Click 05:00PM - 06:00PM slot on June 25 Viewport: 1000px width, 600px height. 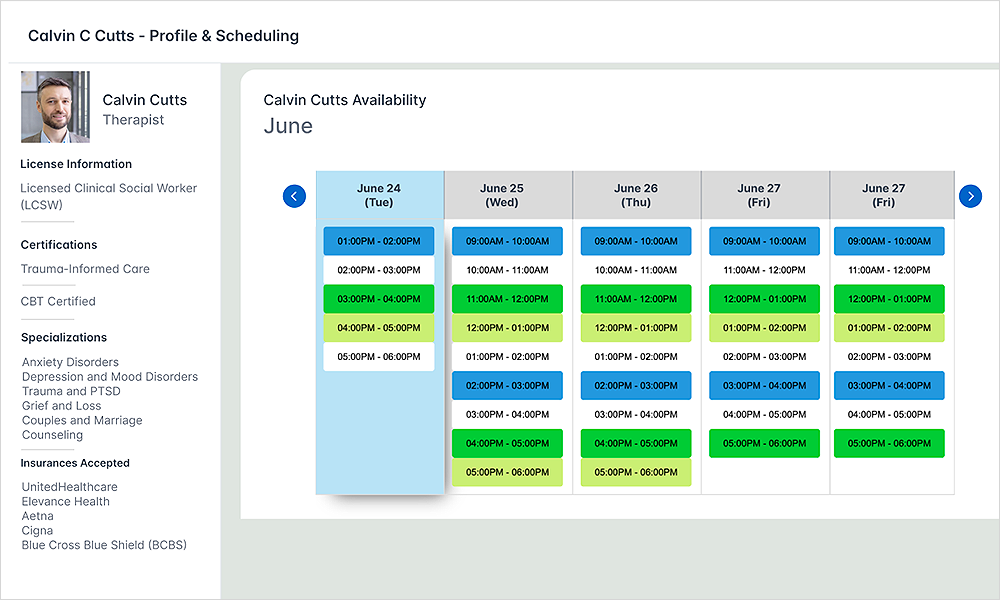point(507,472)
